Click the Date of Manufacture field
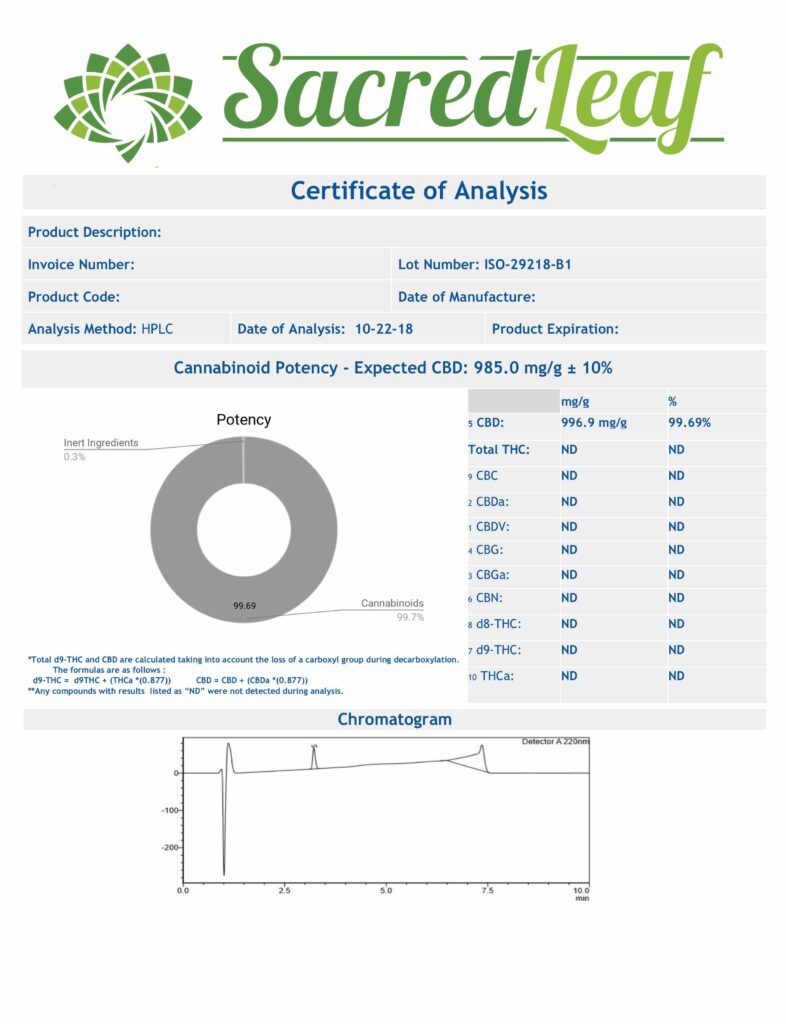 [x=467, y=297]
